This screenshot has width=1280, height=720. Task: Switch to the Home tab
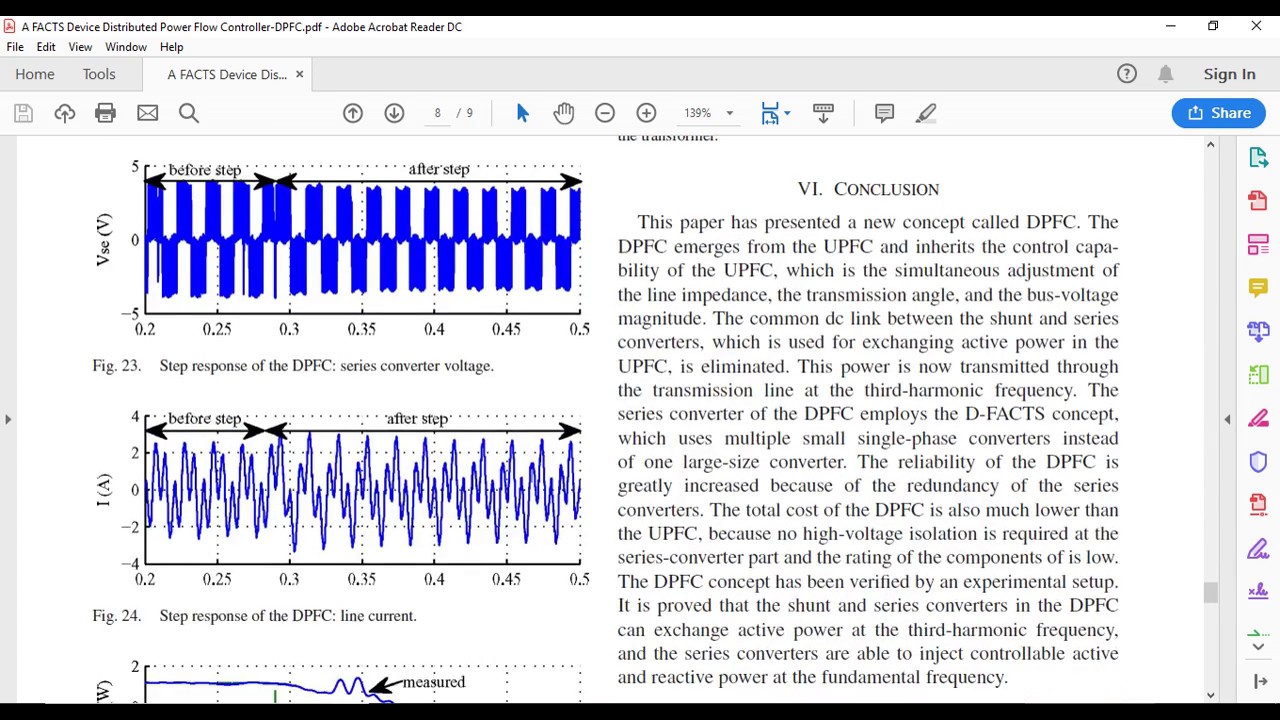click(x=35, y=74)
